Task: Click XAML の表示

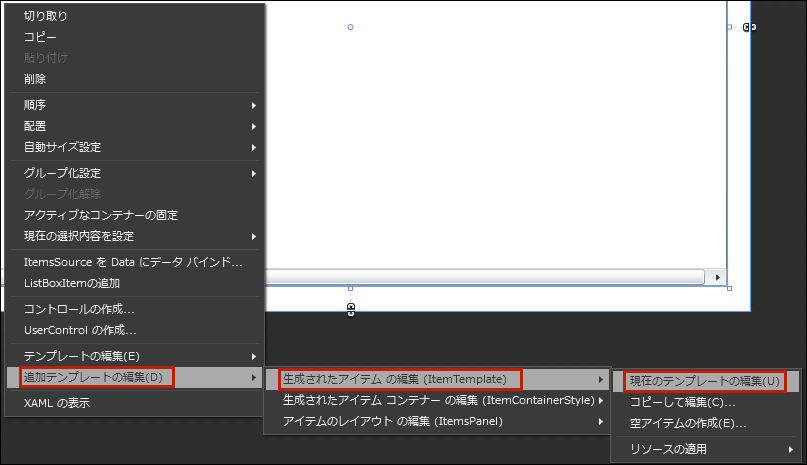Action: click(135, 403)
